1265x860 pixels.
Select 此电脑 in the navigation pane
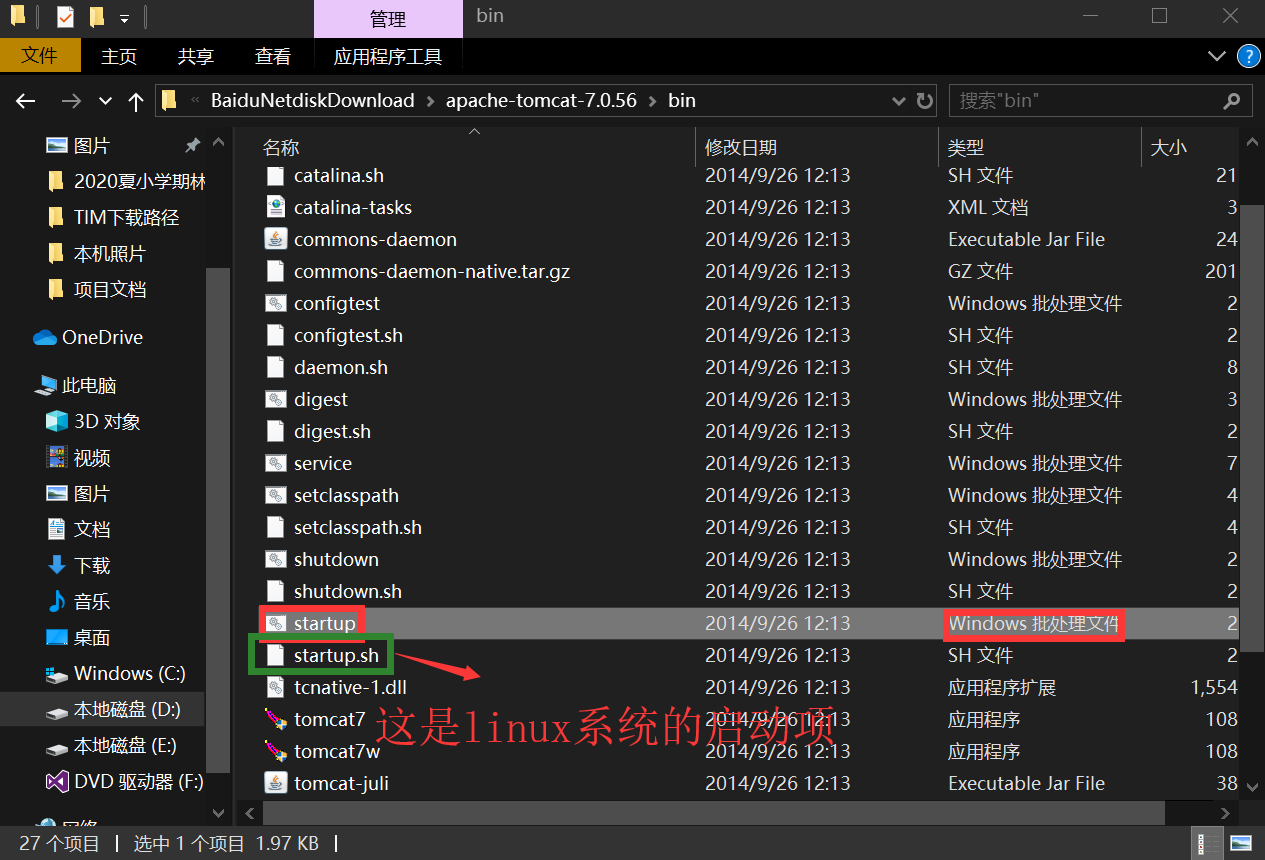click(x=90, y=386)
